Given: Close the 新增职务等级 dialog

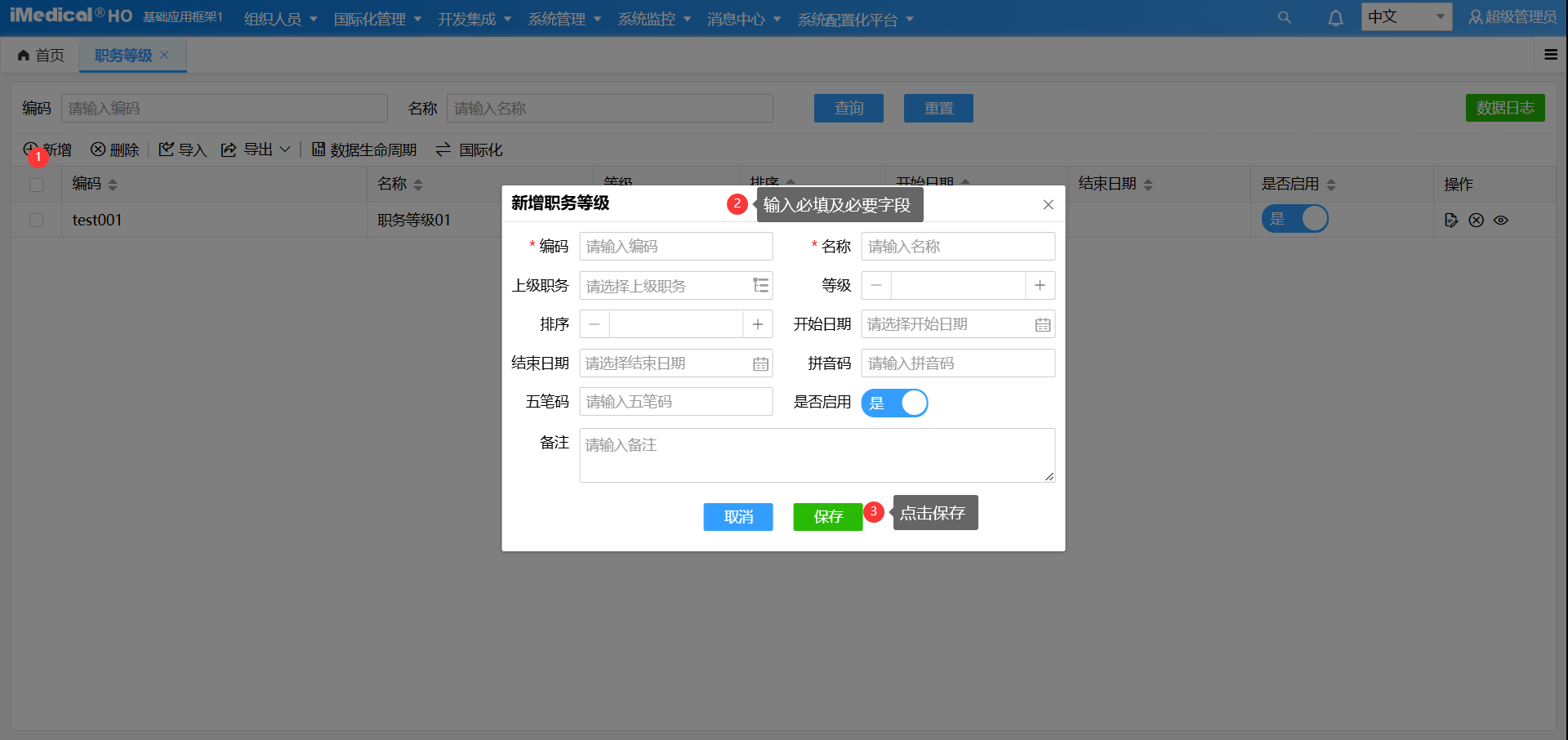Looking at the screenshot, I should pos(1048,204).
